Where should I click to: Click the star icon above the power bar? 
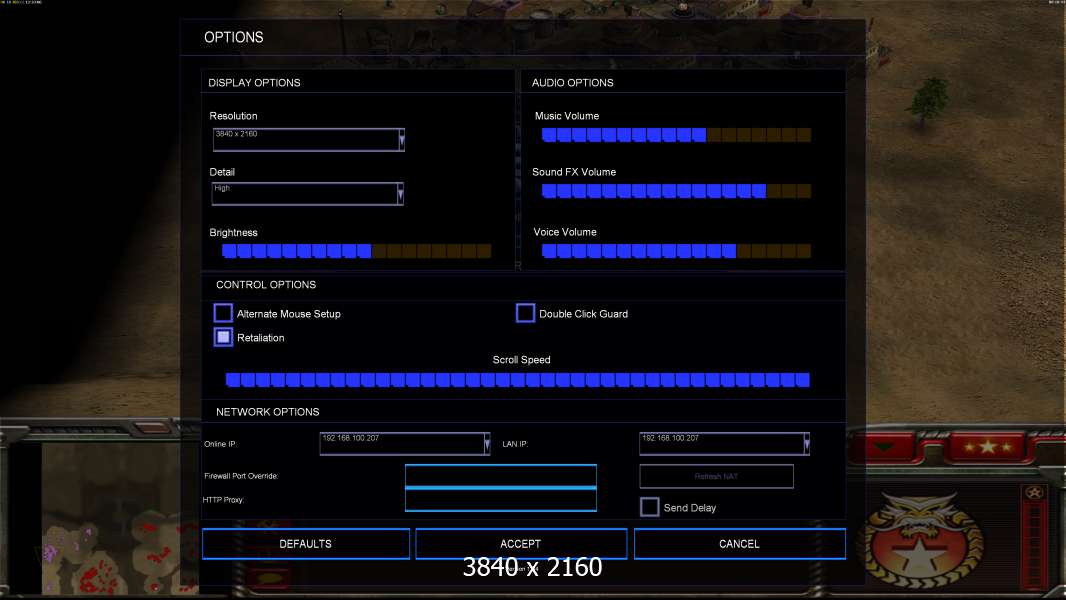pyautogui.click(x=1035, y=493)
